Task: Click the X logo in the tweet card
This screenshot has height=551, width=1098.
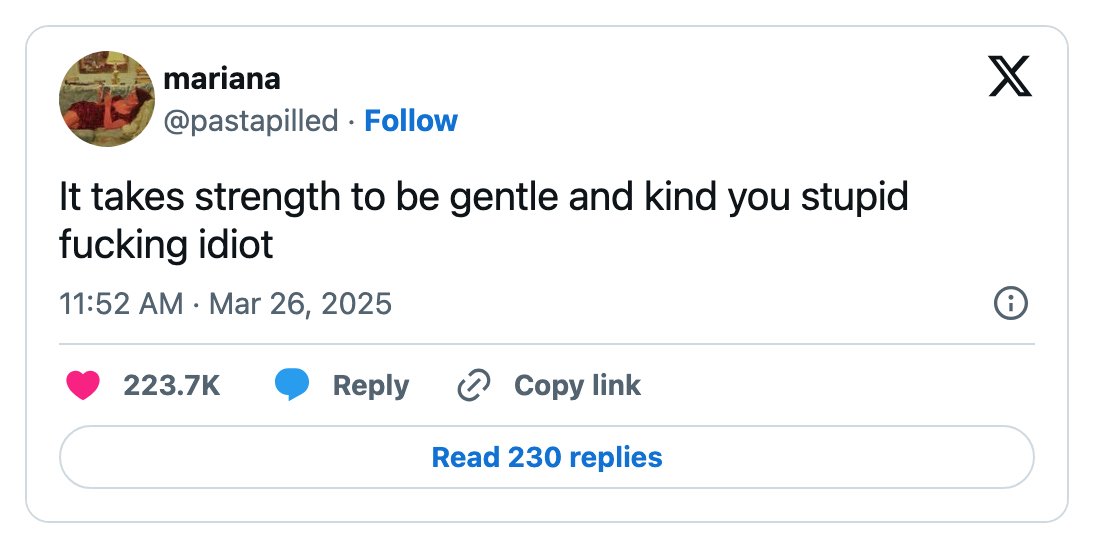Action: click(x=1010, y=76)
